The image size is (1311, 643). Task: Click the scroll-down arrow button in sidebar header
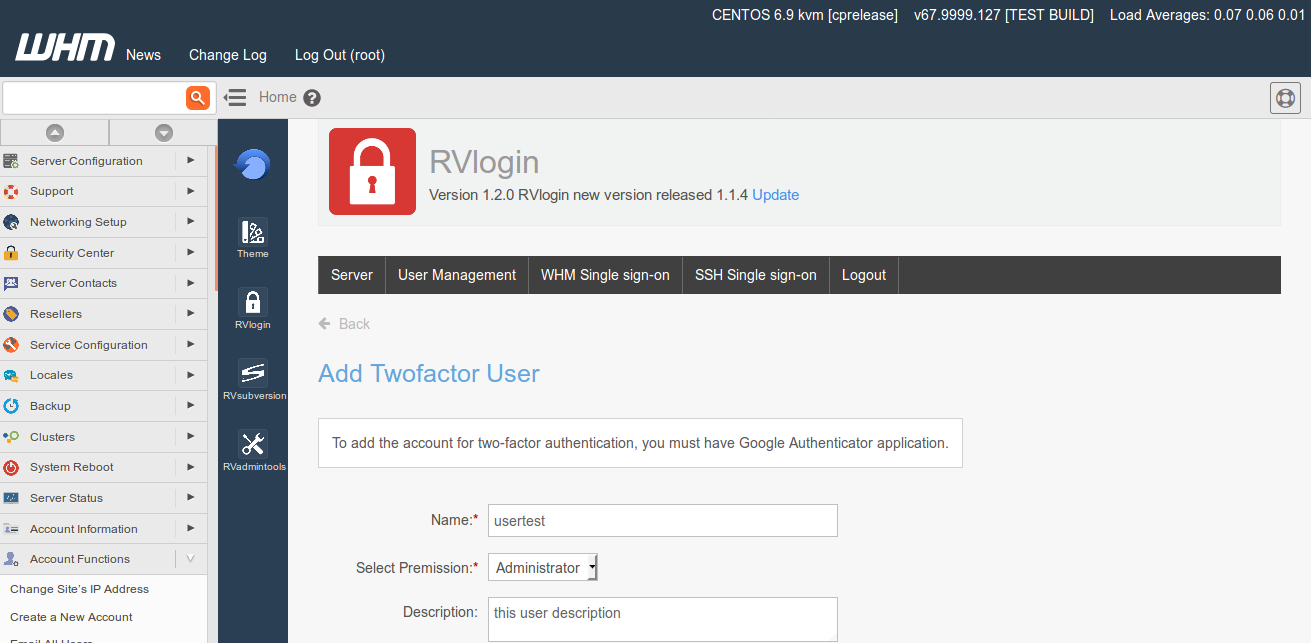pyautogui.click(x=163, y=132)
